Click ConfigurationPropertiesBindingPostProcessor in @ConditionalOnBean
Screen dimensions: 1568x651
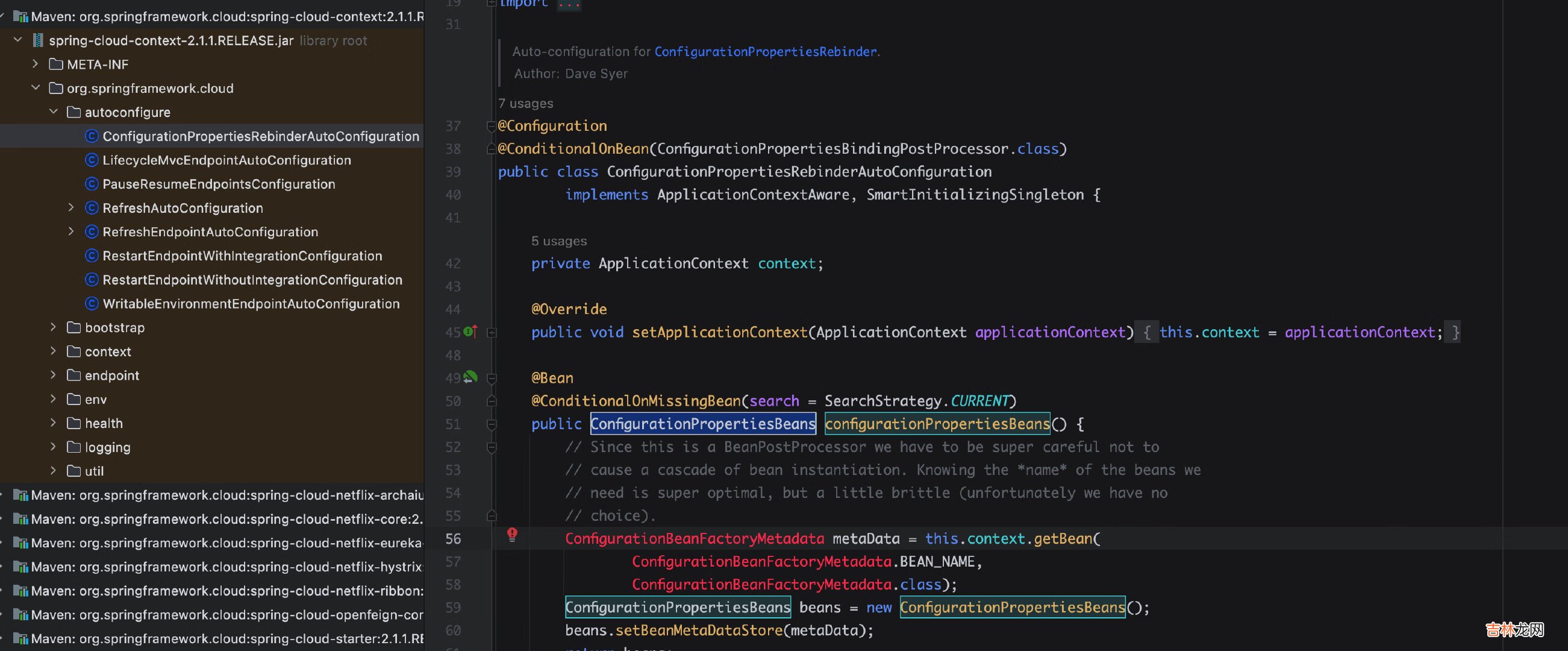832,149
